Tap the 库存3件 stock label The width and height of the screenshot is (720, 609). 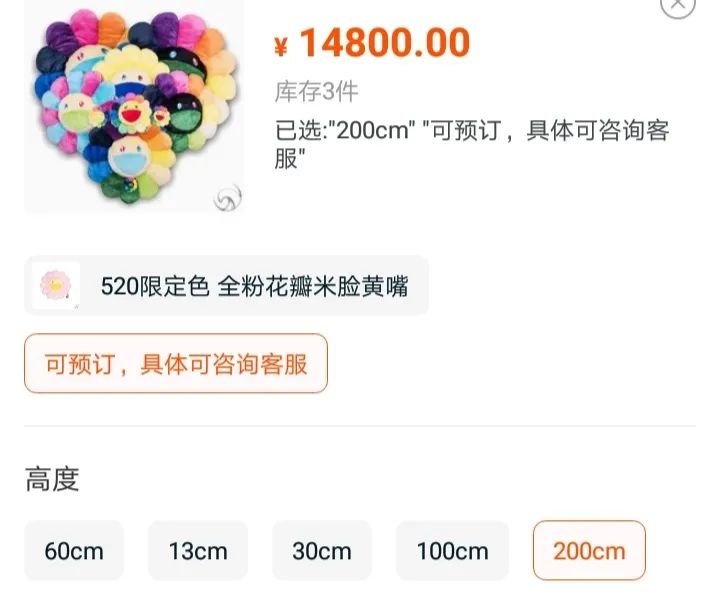tap(316, 92)
